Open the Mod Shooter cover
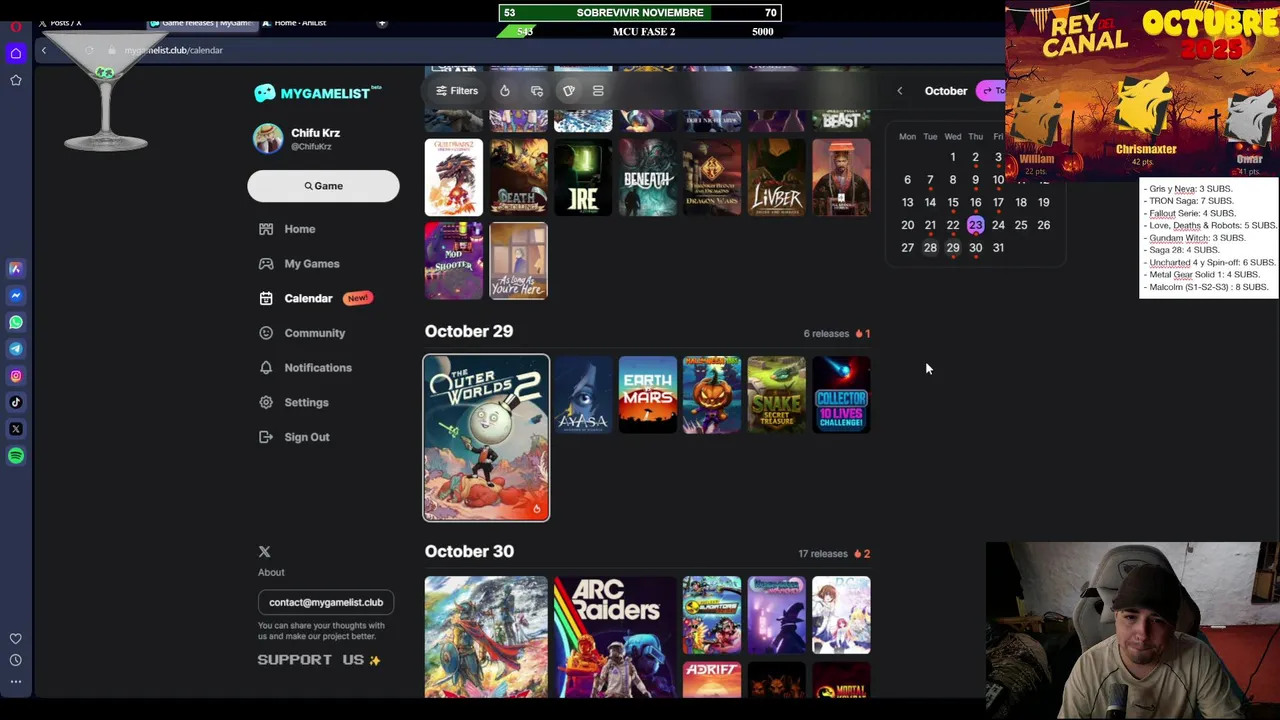 point(454,261)
